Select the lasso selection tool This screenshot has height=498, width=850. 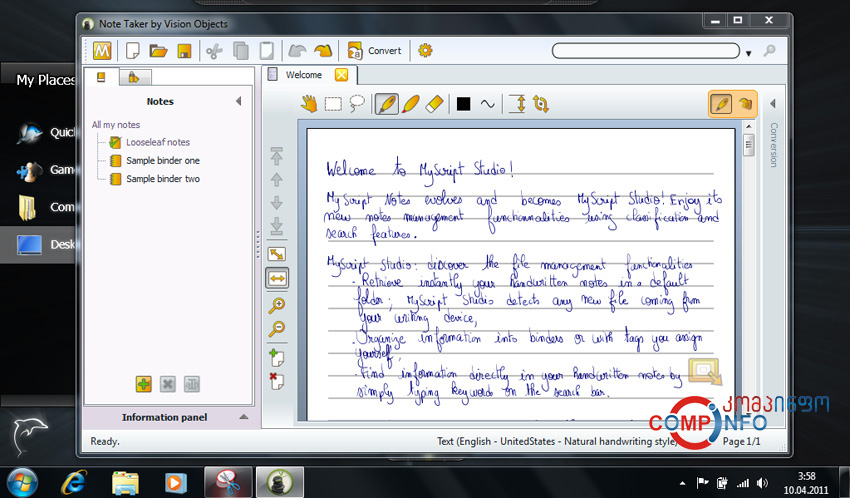357,104
